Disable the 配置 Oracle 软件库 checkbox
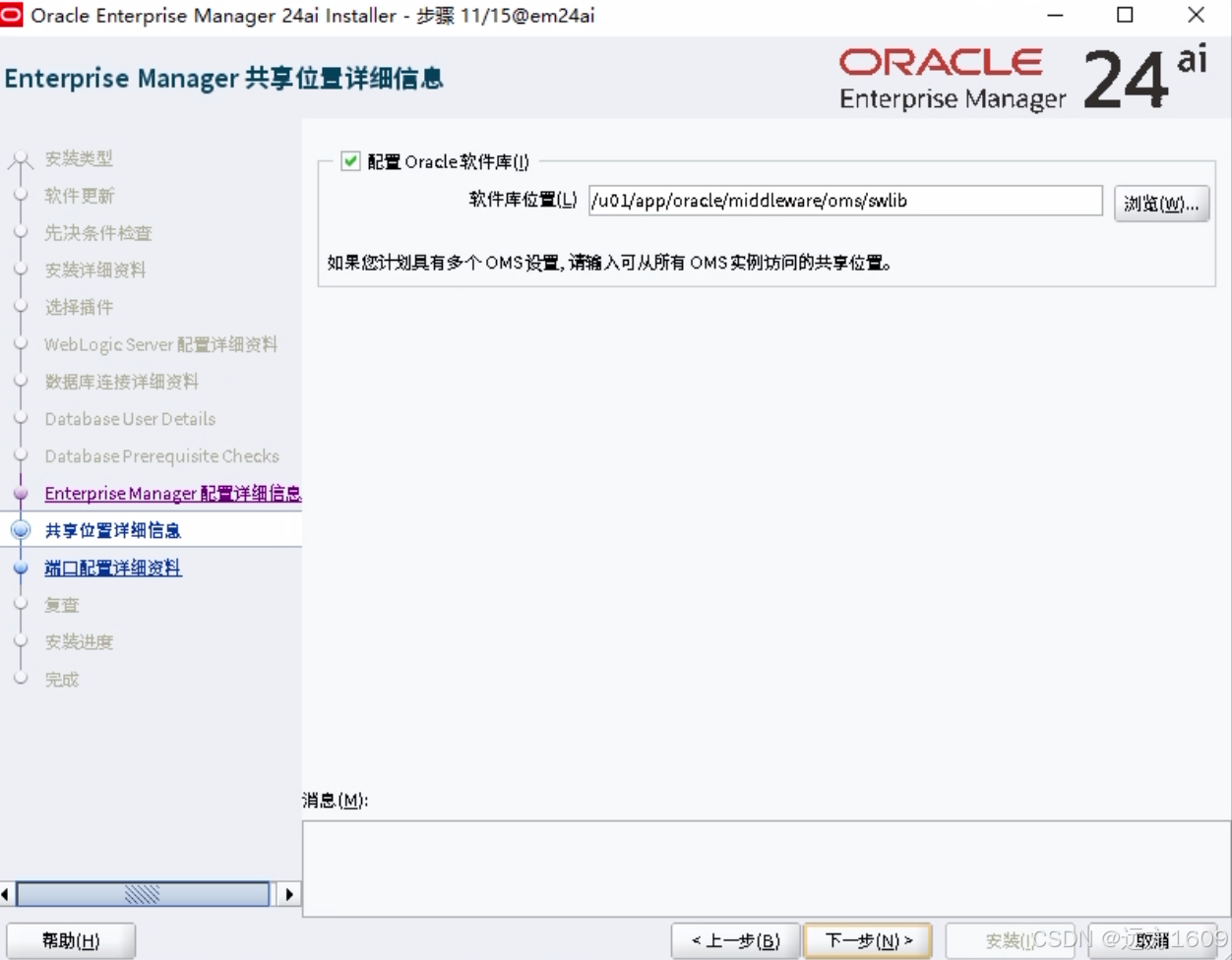This screenshot has height=960, width=1232. pyautogui.click(x=349, y=161)
